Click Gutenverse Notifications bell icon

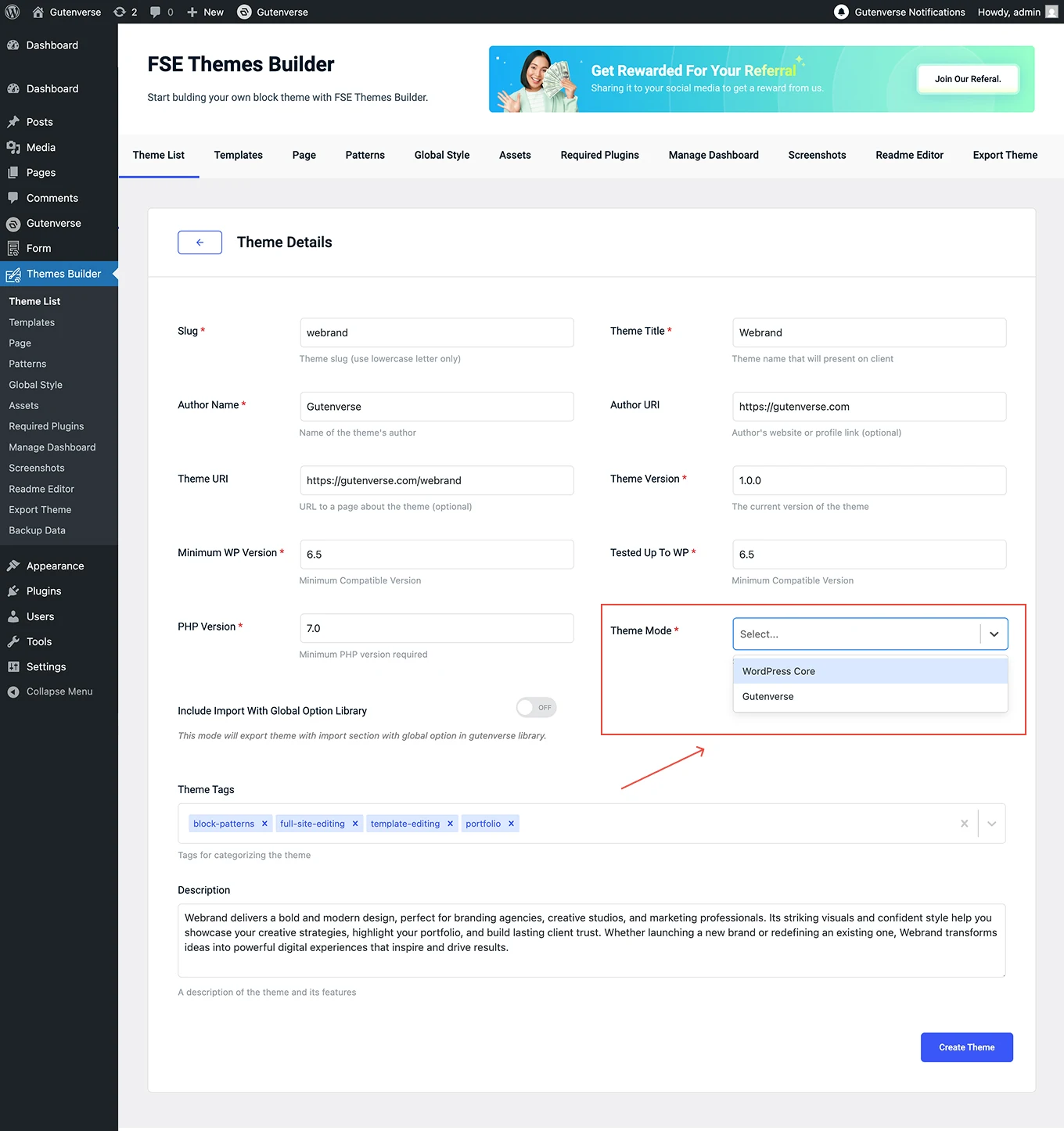point(841,12)
